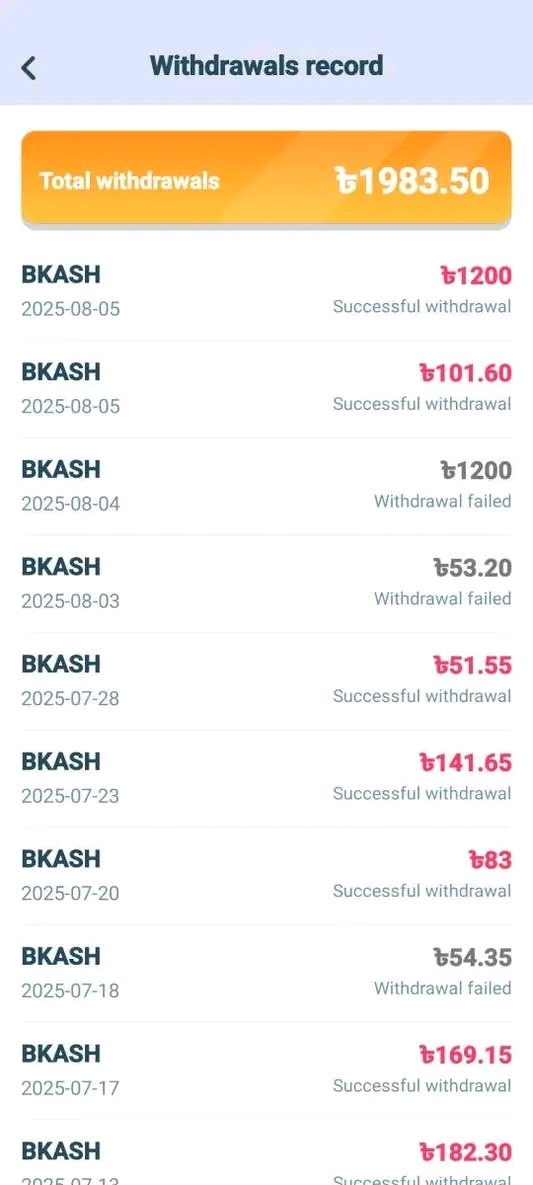Select the failed ৳1200 withdrawal on 2025-08-04
Image resolution: width=533 pixels, height=1185 pixels.
[266, 487]
